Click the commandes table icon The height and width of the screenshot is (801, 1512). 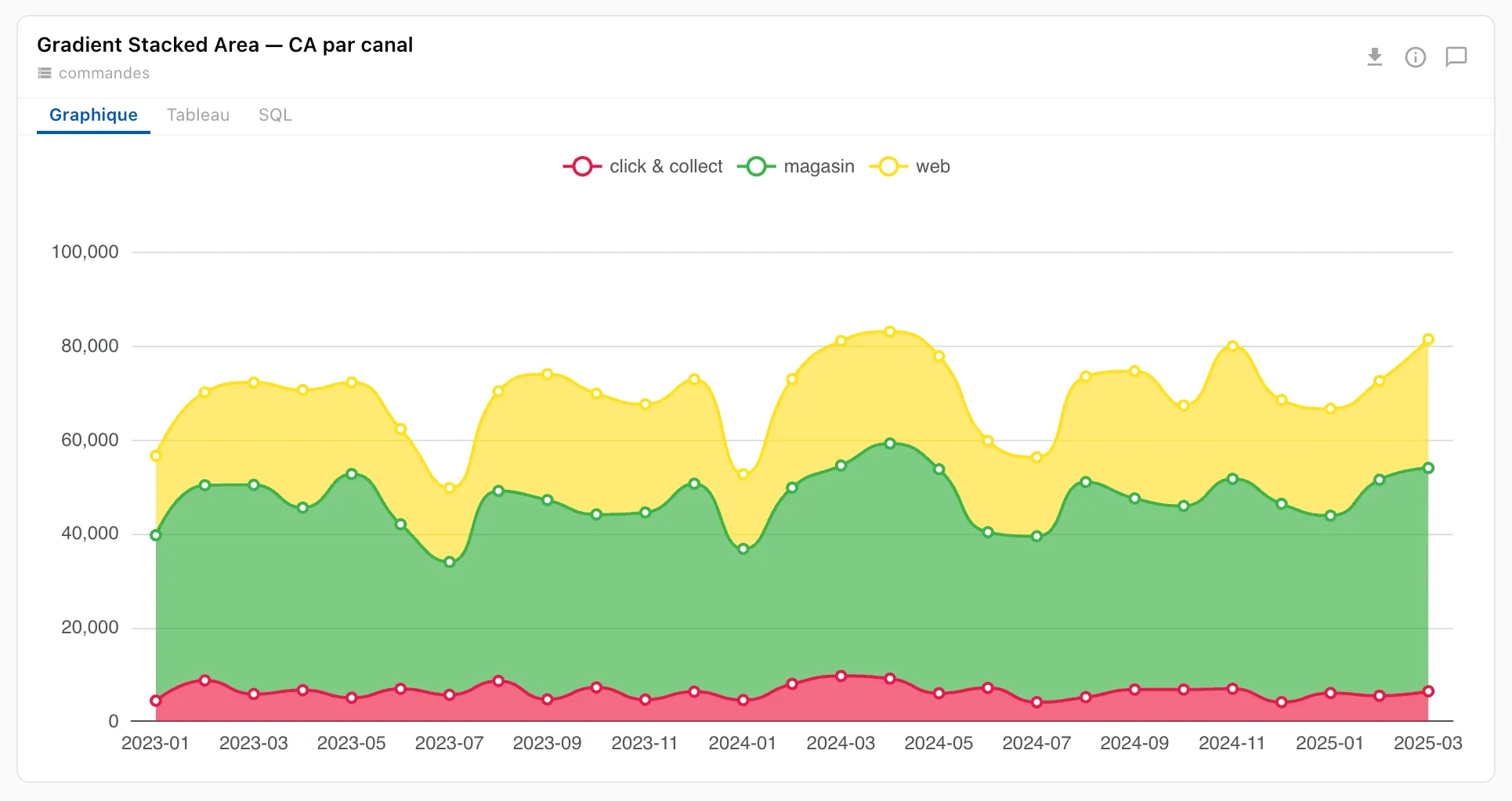[45, 73]
